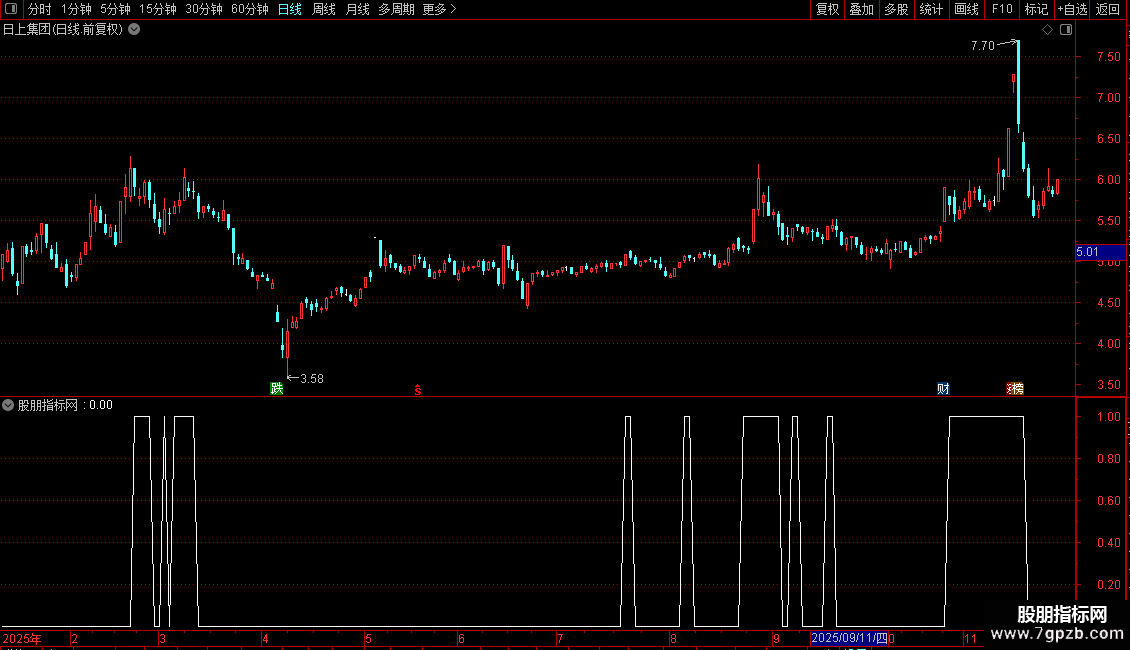Viewport: 1130px width, 650px height.
Task: Click the 日上集团(日线.前复权) title text
Action: pyautogui.click(x=63, y=30)
